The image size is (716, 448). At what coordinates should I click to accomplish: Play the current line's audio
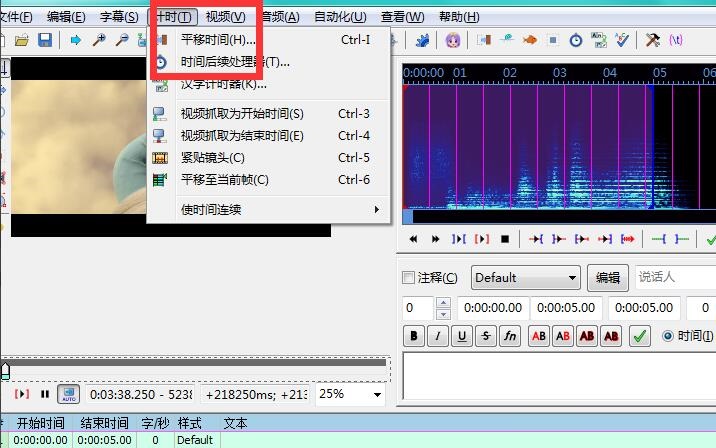[x=482, y=239]
